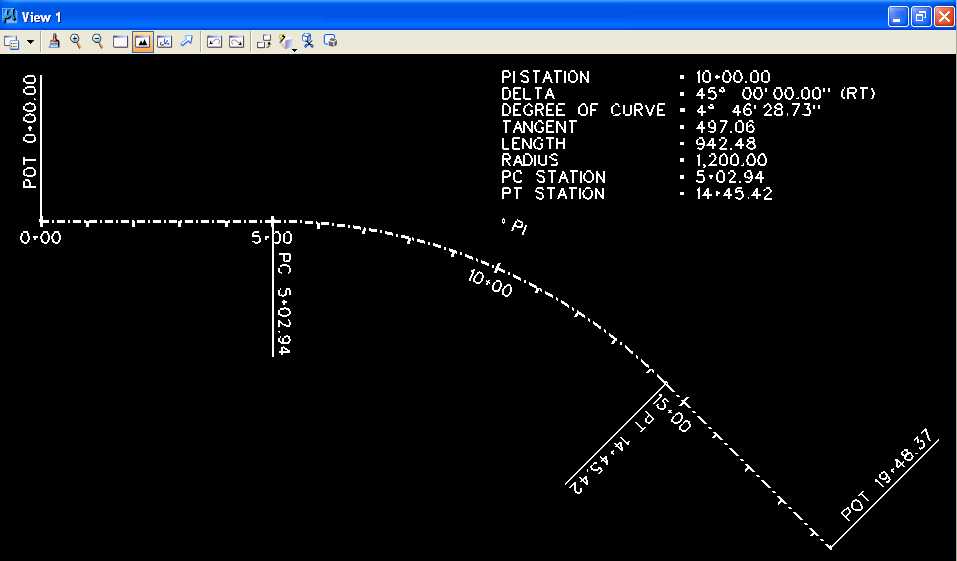Restore down the View 1 window
The height and width of the screenshot is (561, 957).
[921, 17]
